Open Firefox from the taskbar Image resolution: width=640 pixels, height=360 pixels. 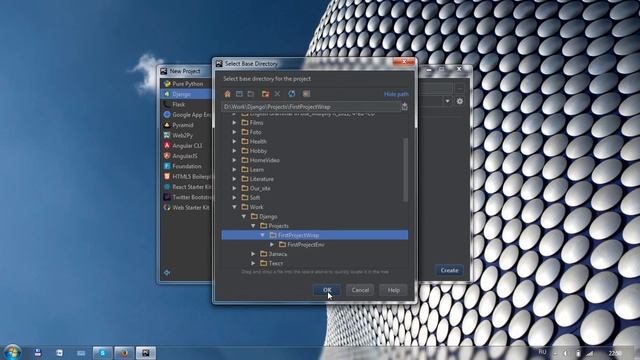(x=124, y=353)
